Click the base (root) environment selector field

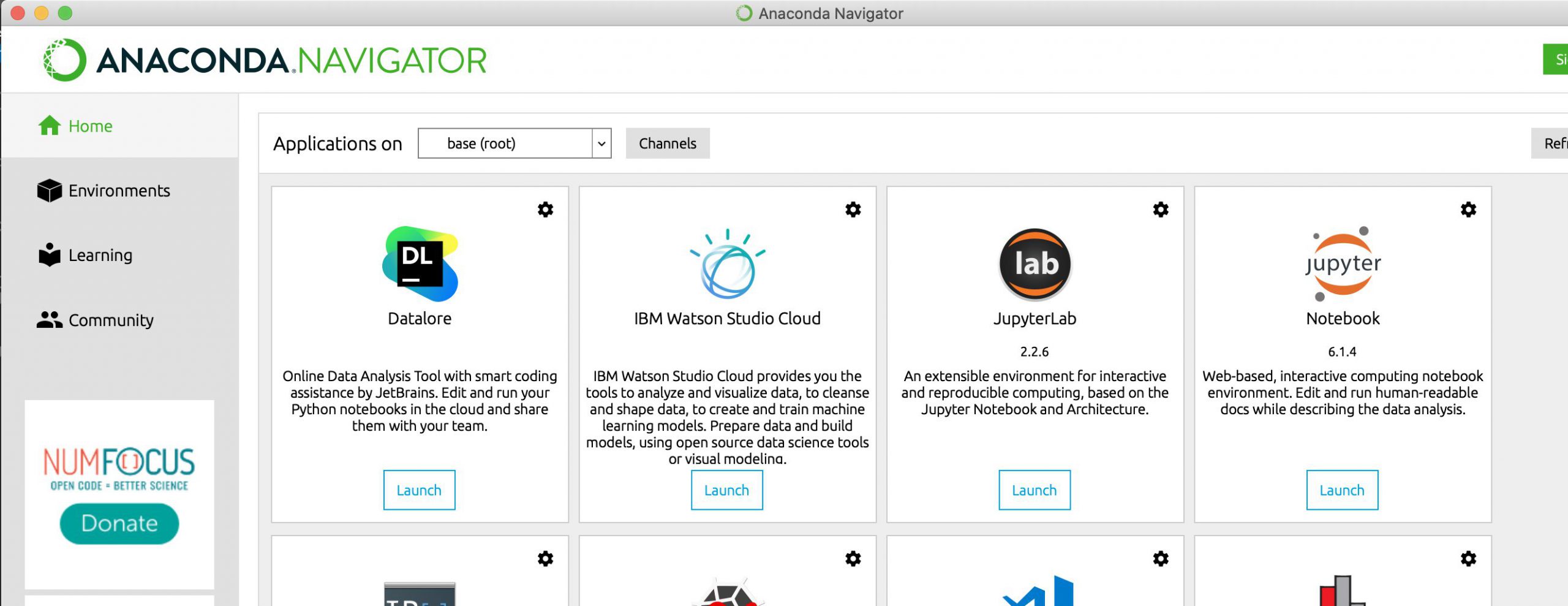(514, 143)
